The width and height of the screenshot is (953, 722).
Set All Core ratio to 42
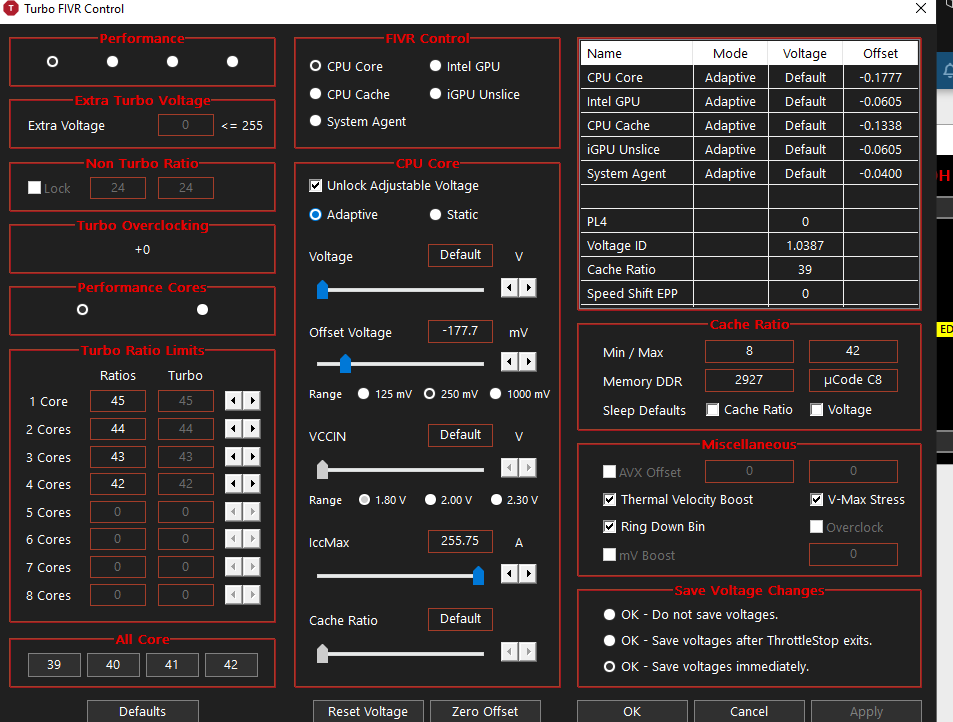(x=231, y=664)
